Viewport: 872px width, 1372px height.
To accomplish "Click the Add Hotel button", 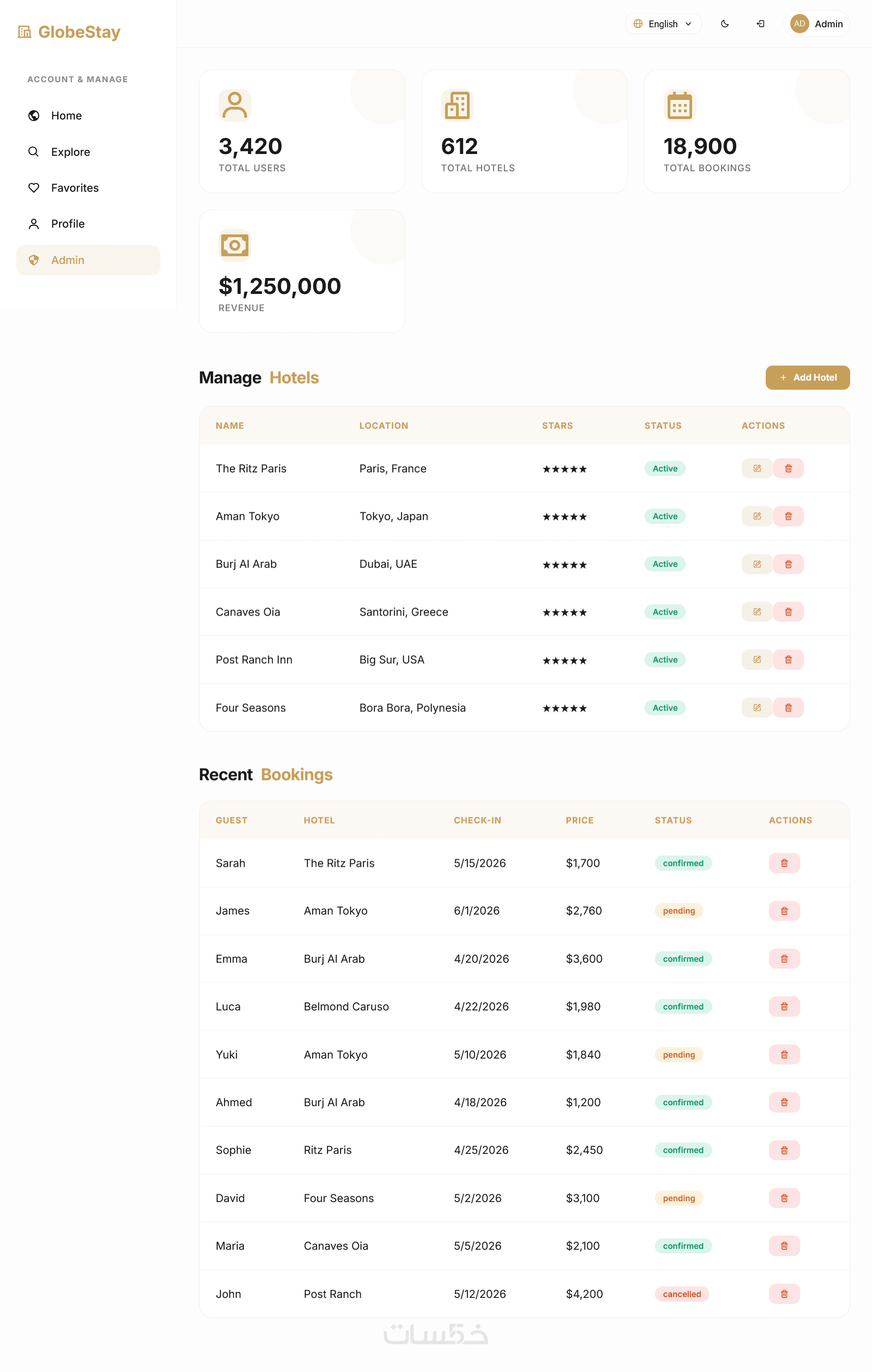I will (807, 378).
